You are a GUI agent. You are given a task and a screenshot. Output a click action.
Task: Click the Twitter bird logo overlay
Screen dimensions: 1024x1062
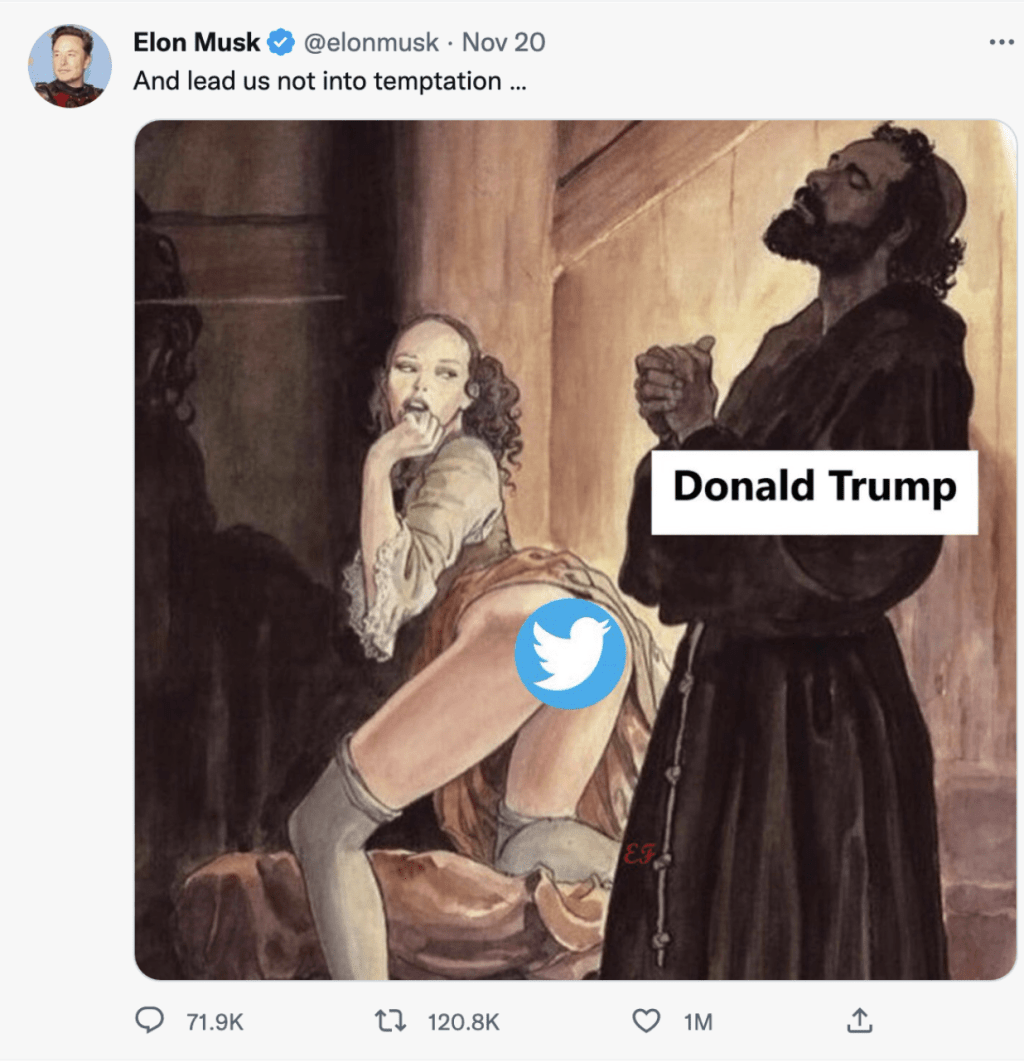pyautogui.click(x=570, y=651)
